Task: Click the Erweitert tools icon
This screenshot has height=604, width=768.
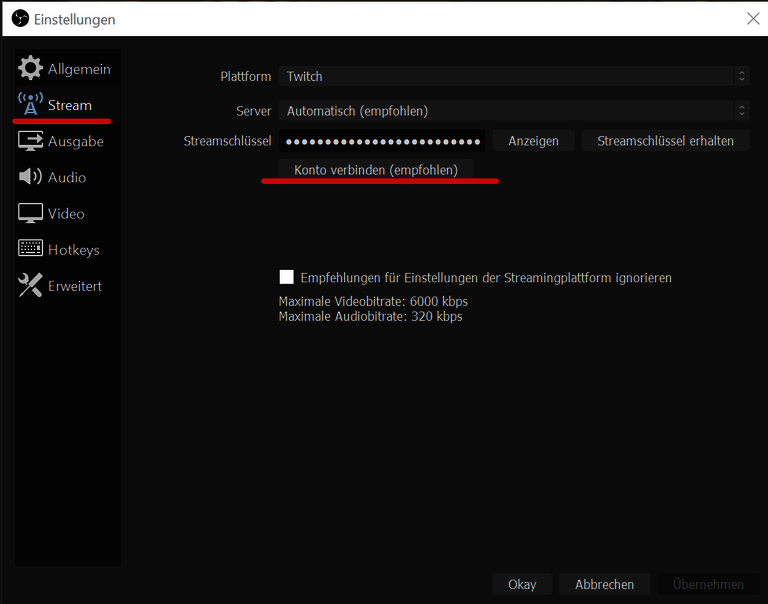Action: (x=30, y=285)
